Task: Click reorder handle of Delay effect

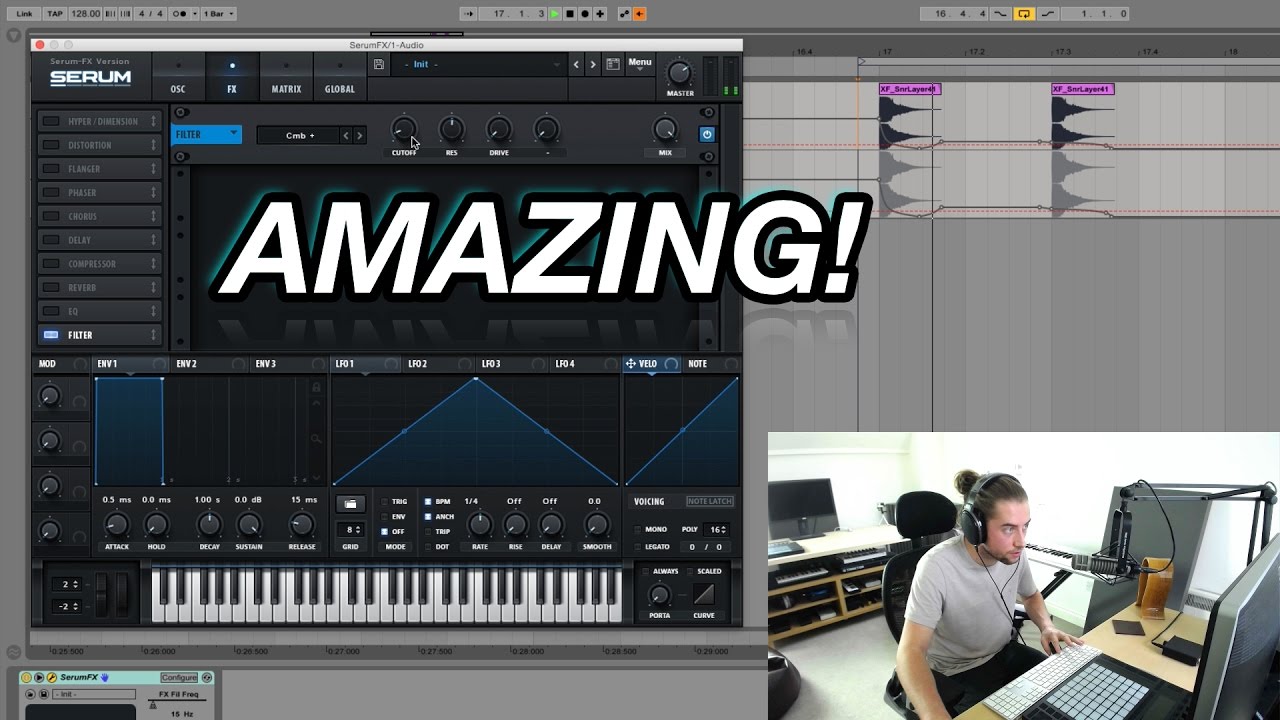Action: (153, 240)
